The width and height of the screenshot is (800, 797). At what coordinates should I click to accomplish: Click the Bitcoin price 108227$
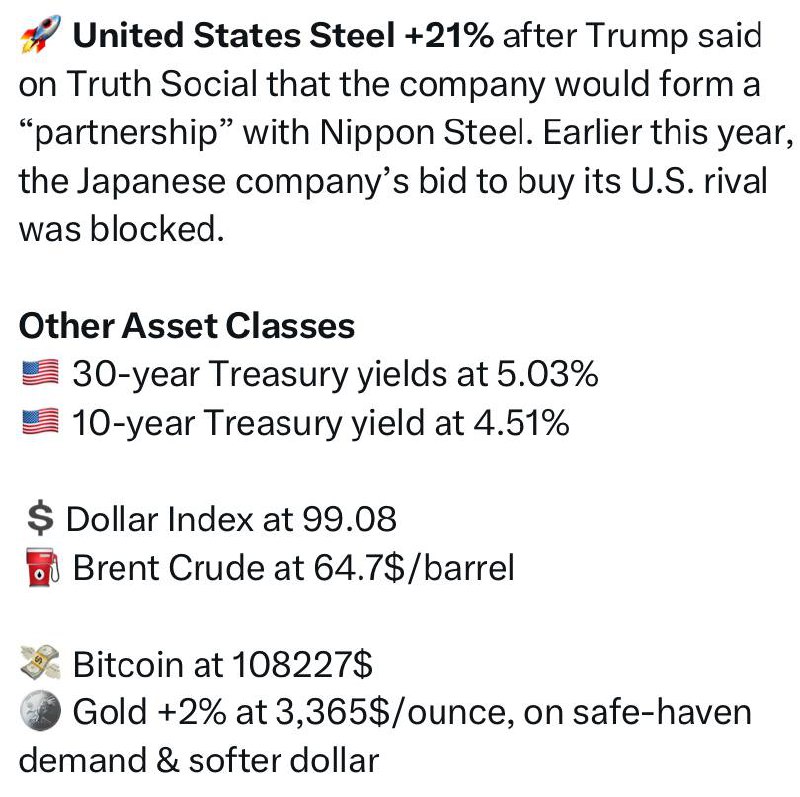(303, 664)
